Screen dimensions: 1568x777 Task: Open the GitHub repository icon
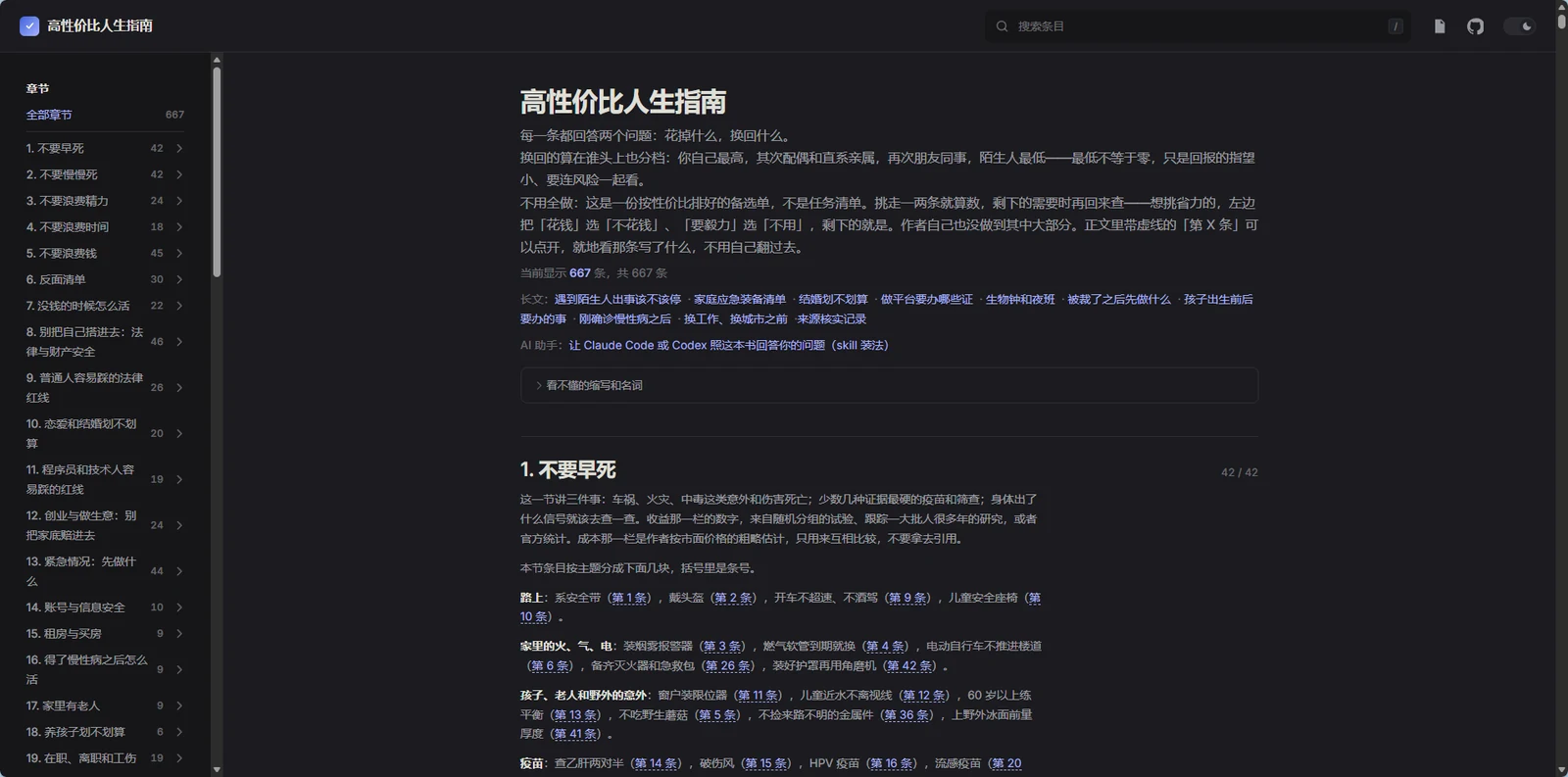click(x=1475, y=26)
